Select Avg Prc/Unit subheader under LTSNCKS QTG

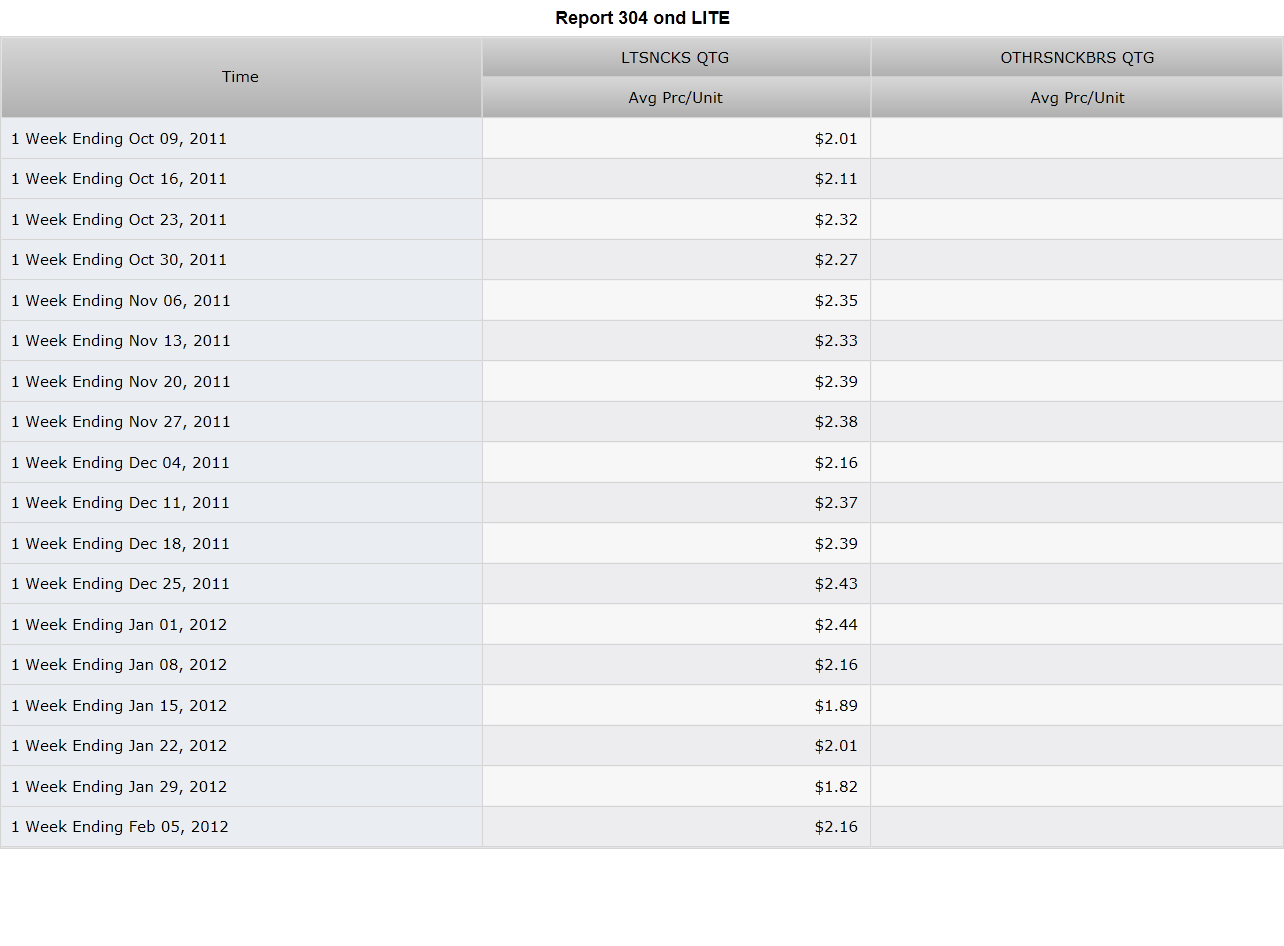point(676,98)
